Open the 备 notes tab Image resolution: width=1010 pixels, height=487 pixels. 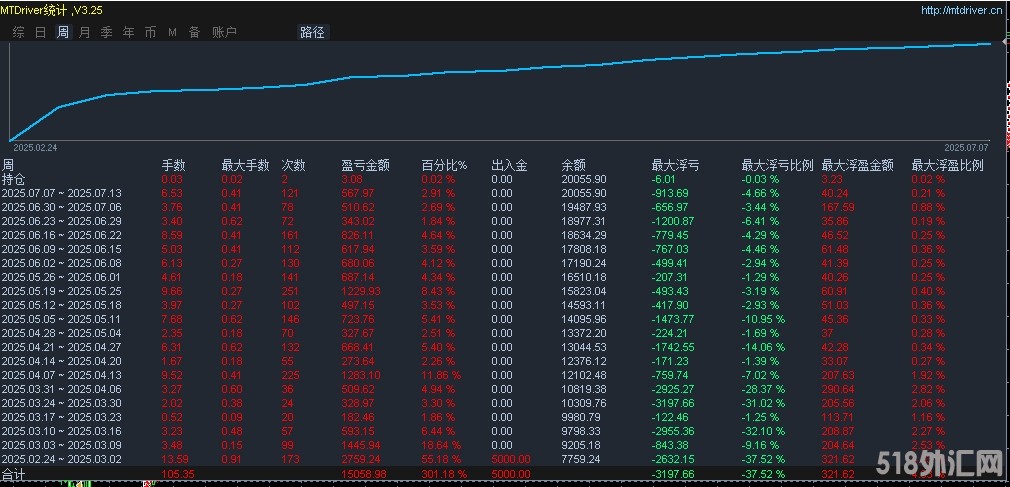(x=195, y=32)
